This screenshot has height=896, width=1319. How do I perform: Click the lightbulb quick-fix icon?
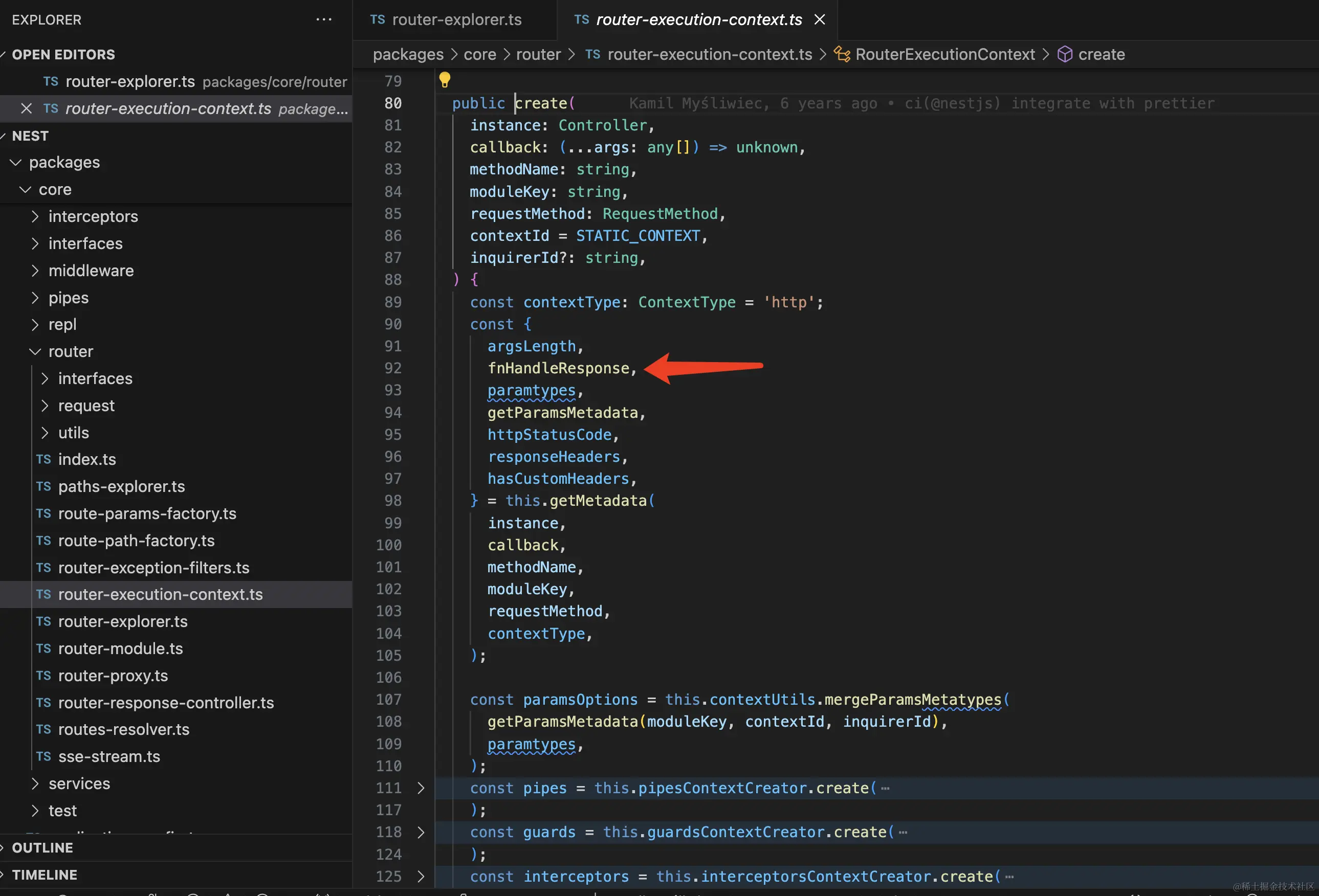coord(445,79)
